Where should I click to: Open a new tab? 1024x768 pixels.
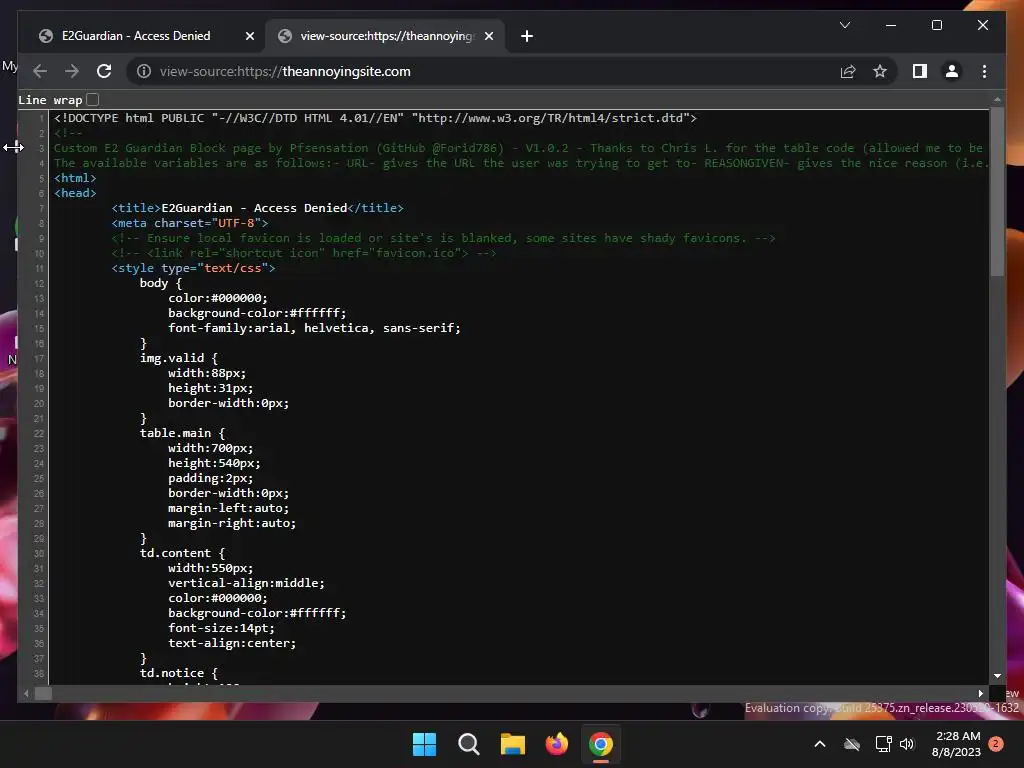527,36
